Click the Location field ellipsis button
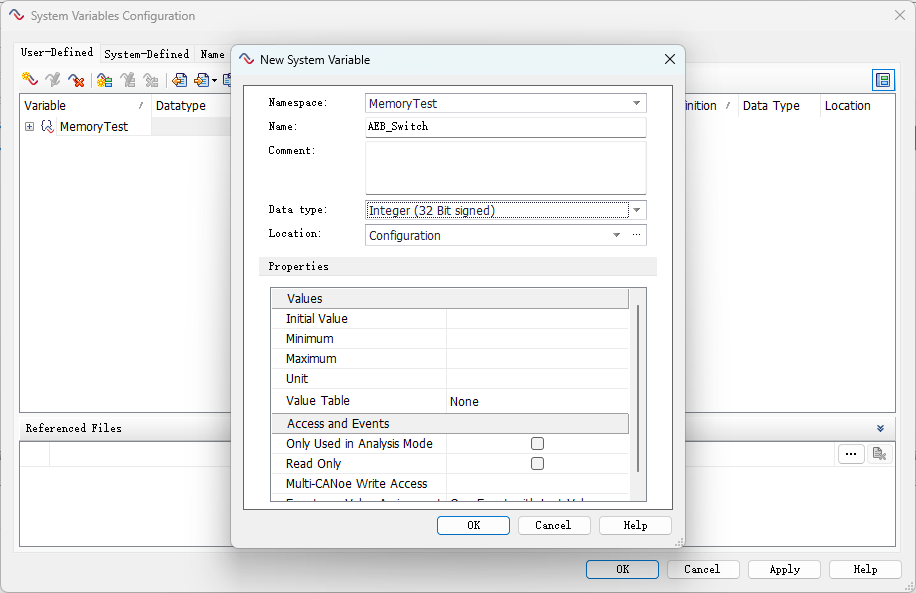Screen dimensions: 916x593 tap(636, 235)
